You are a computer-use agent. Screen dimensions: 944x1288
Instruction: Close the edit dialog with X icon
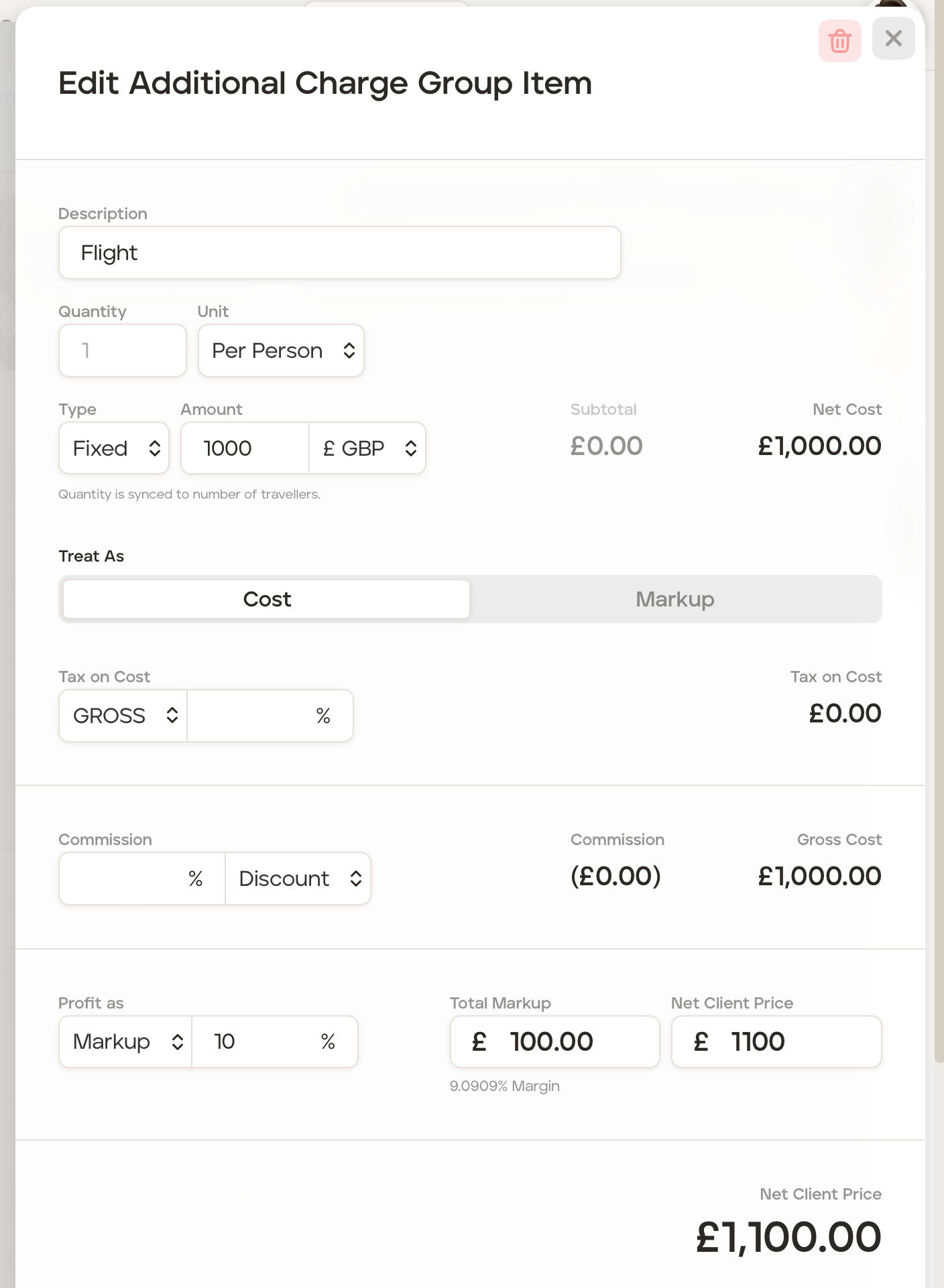tap(893, 39)
